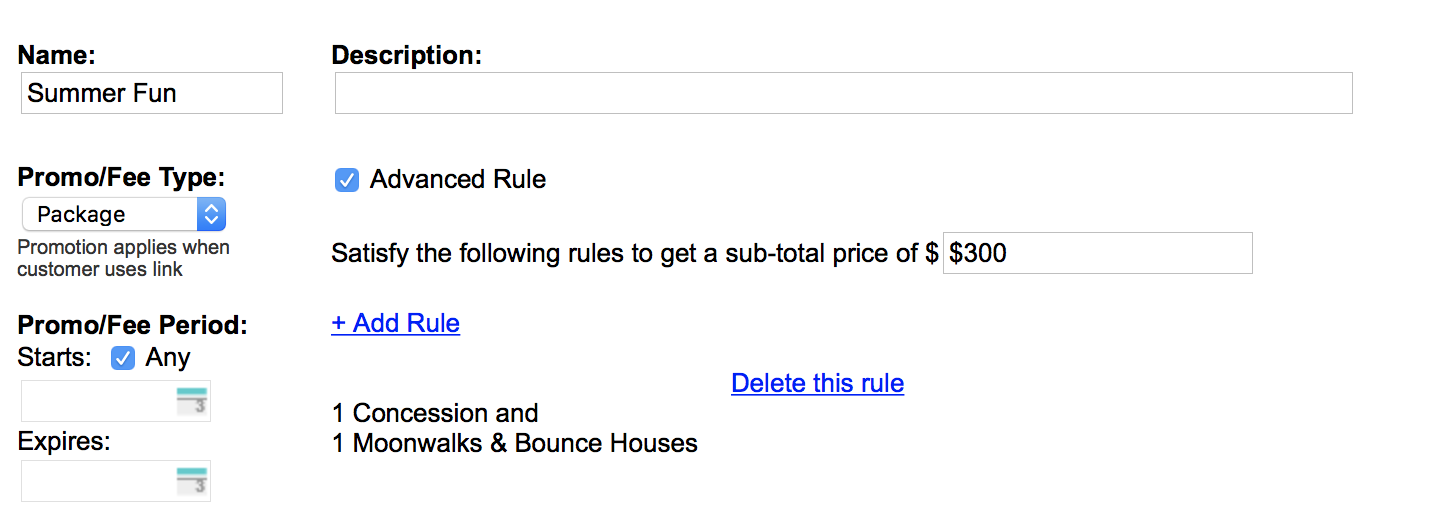Click the Delete this rule link
Viewport: 1452px width, 516px height.
818,383
